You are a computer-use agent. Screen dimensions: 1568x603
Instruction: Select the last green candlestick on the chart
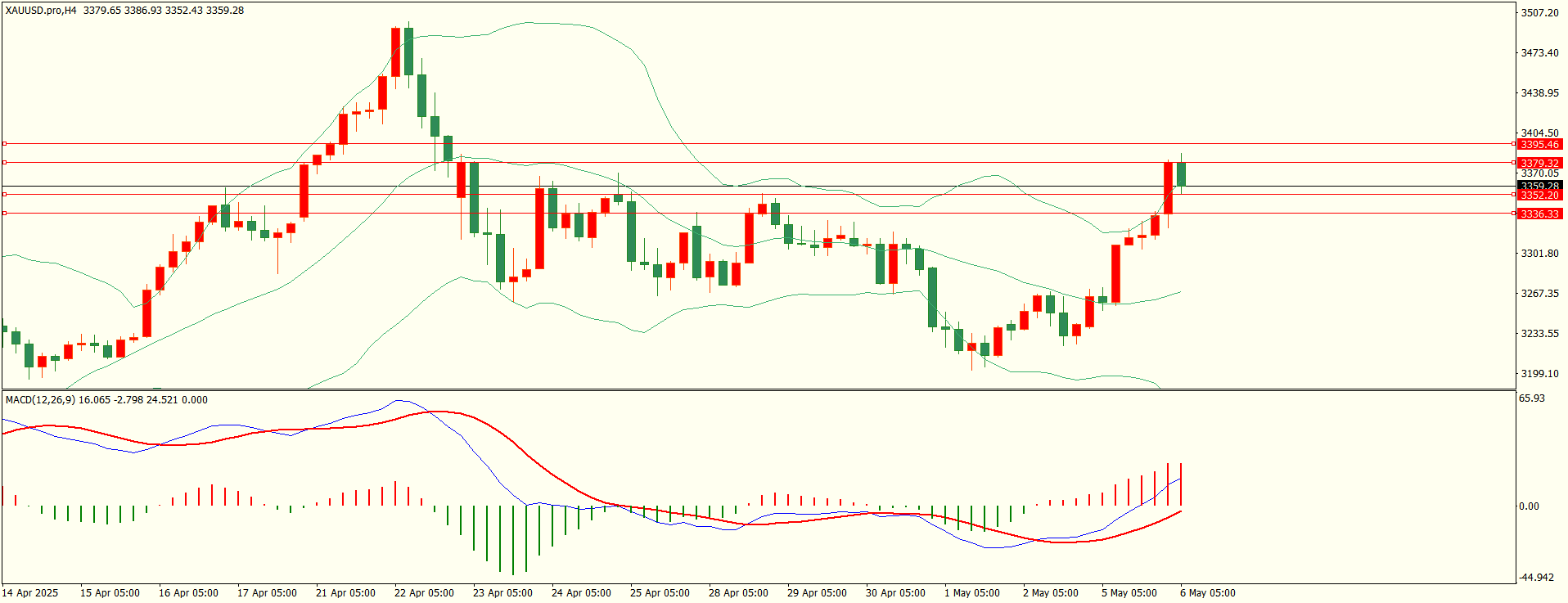point(1181,173)
